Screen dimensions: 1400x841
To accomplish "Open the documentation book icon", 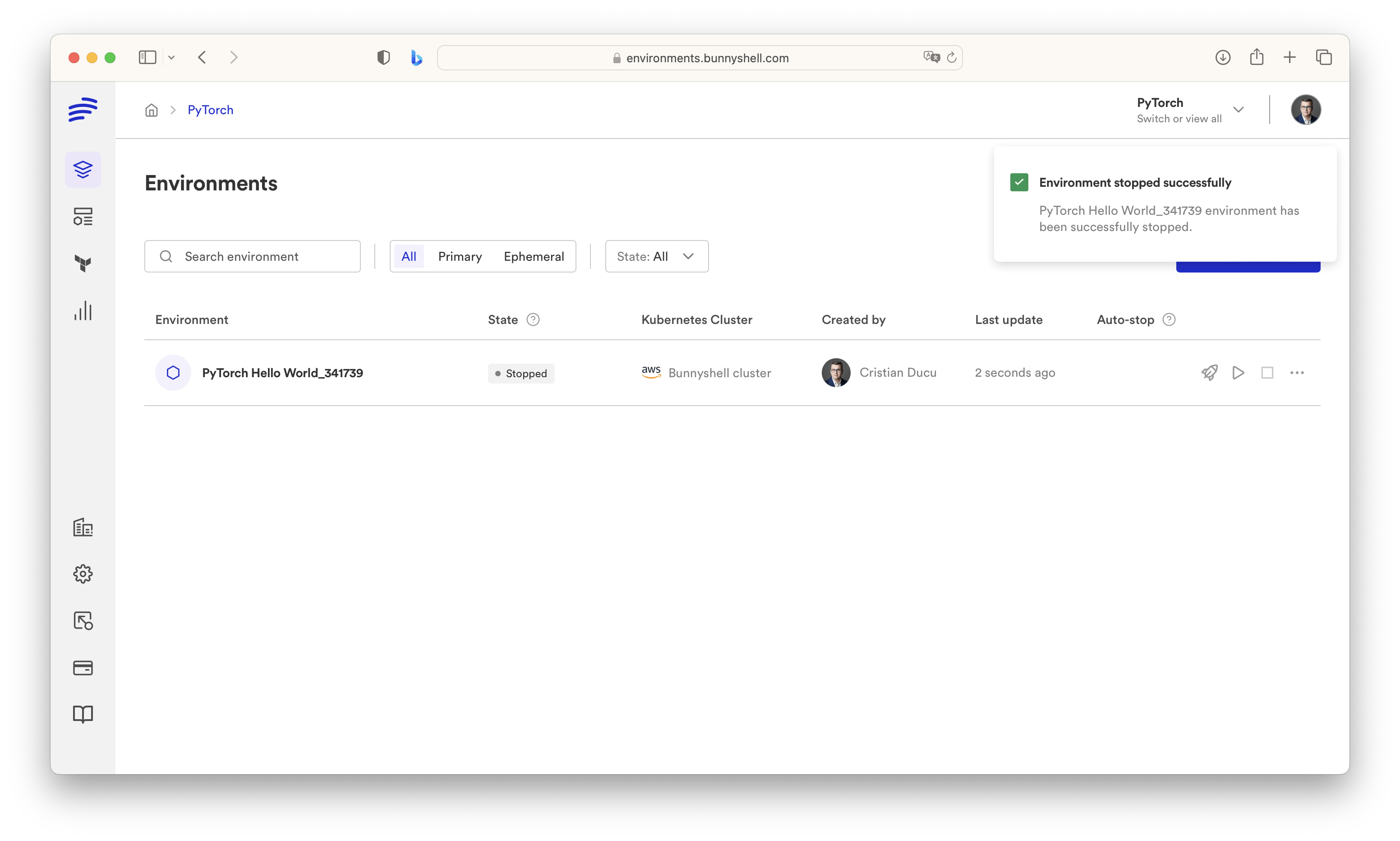I will click(83, 714).
